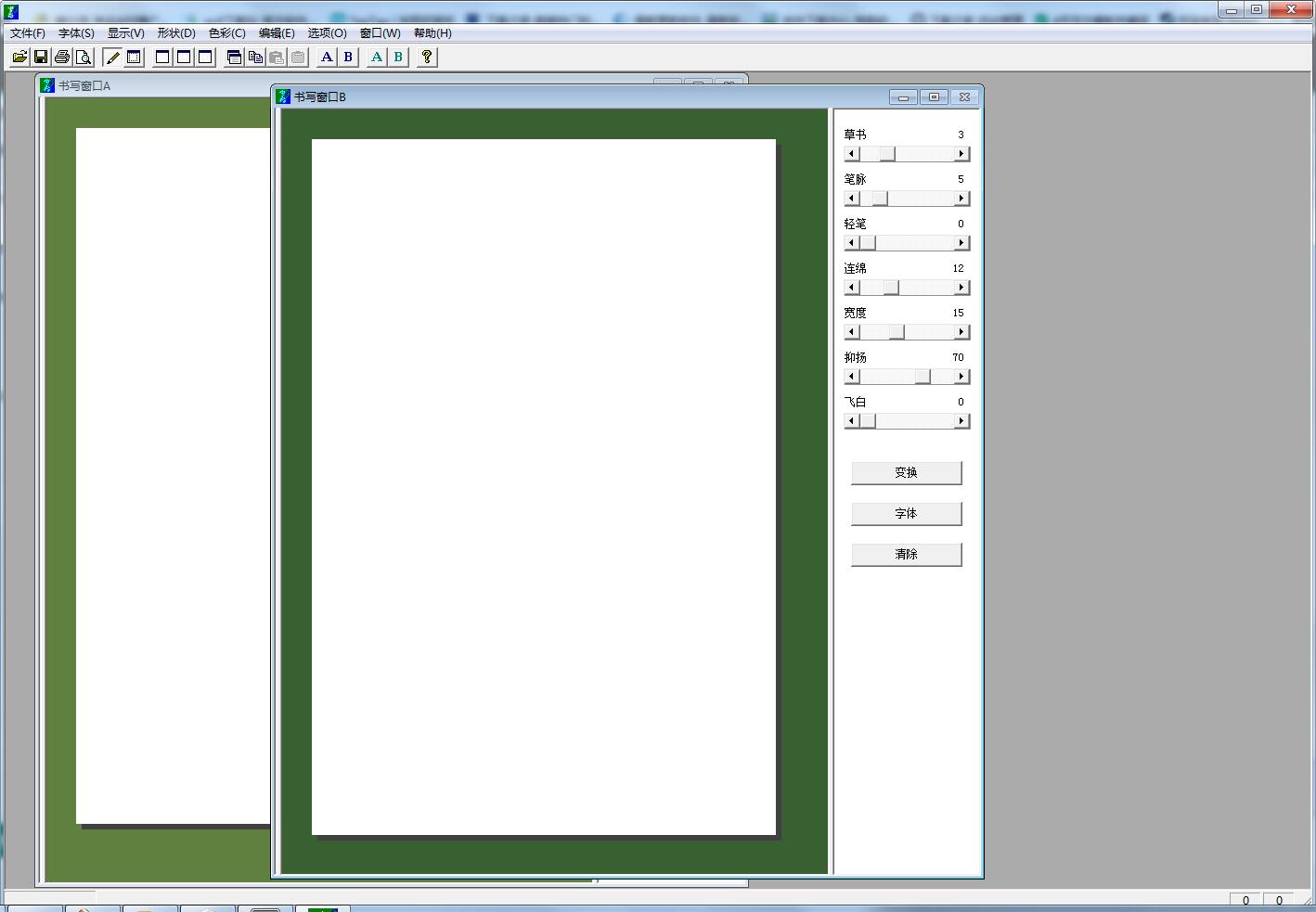
Task: Click the first window layout icon
Action: tap(162, 58)
